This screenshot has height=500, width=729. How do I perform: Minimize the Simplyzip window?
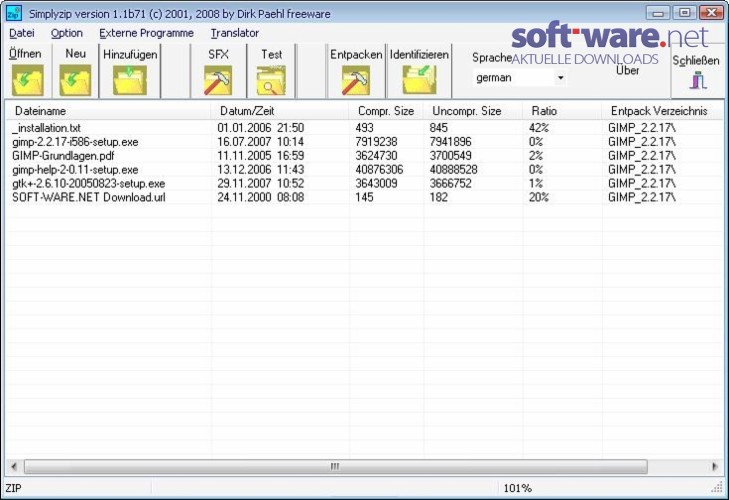pos(658,13)
